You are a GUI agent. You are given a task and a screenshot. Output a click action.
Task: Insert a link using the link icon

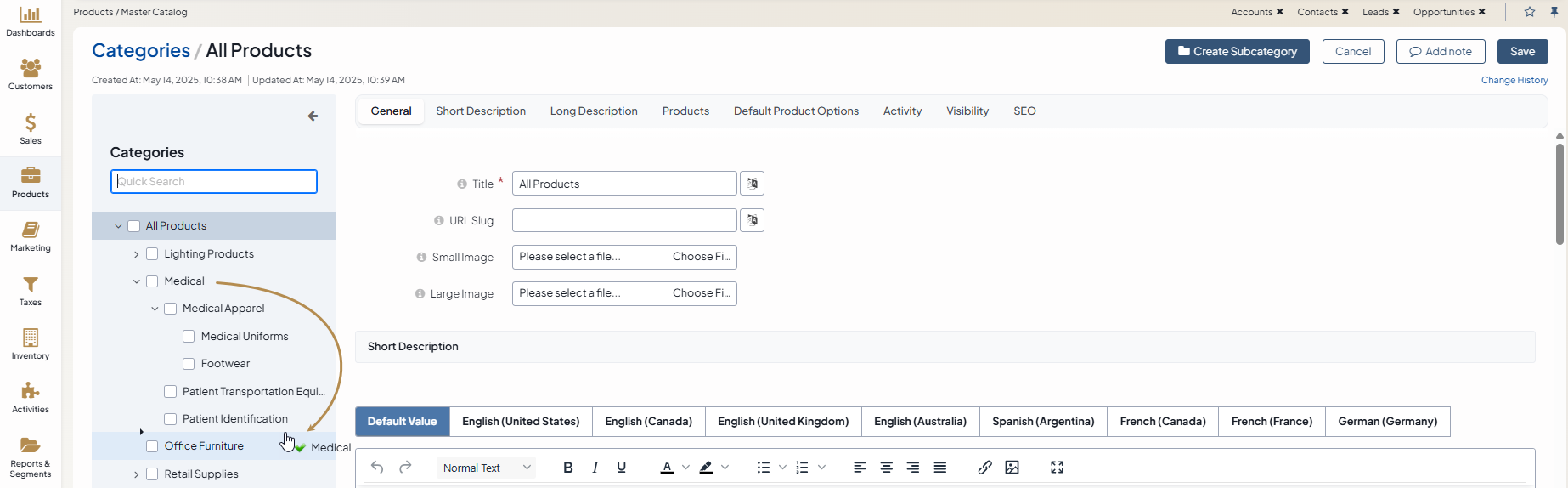[x=984, y=468]
